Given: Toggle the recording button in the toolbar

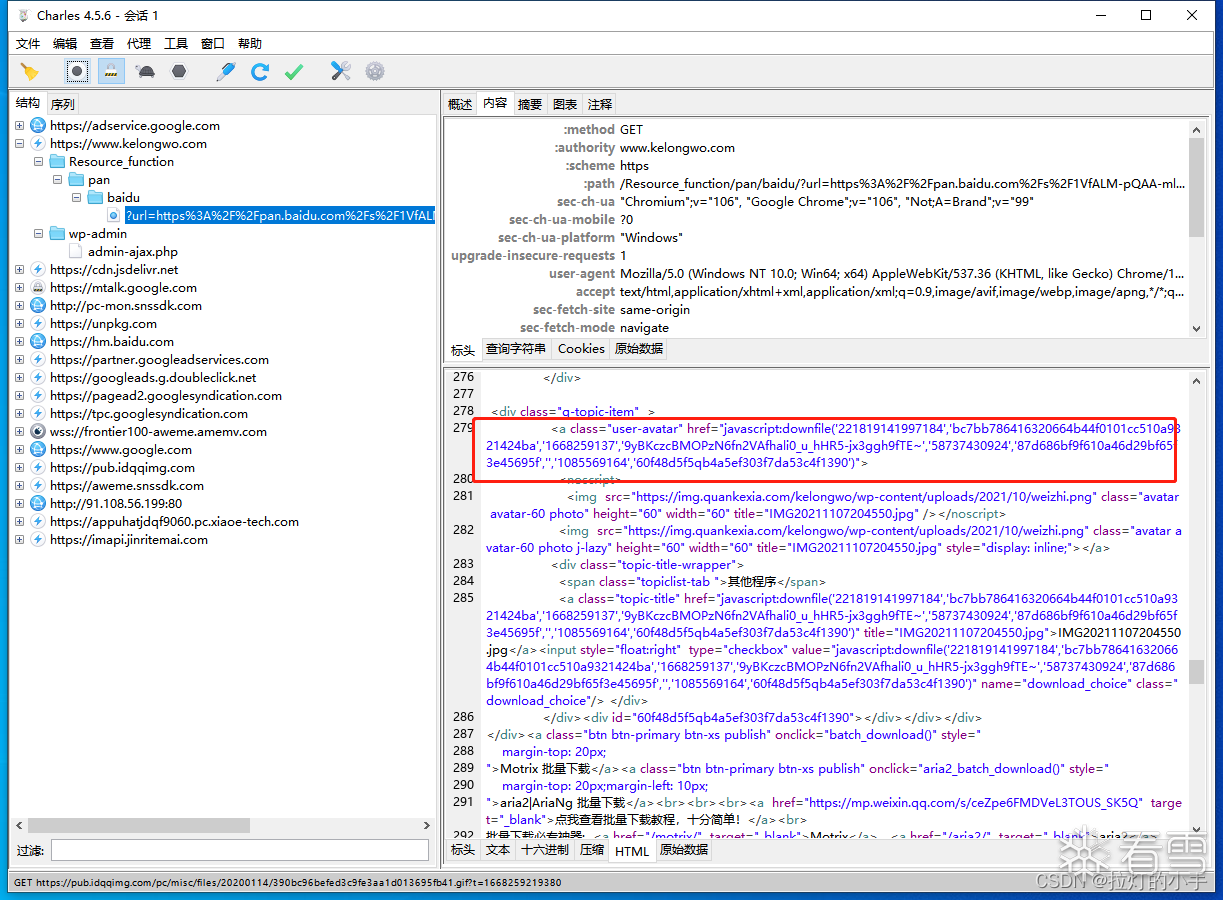Looking at the screenshot, I should click(x=77, y=71).
